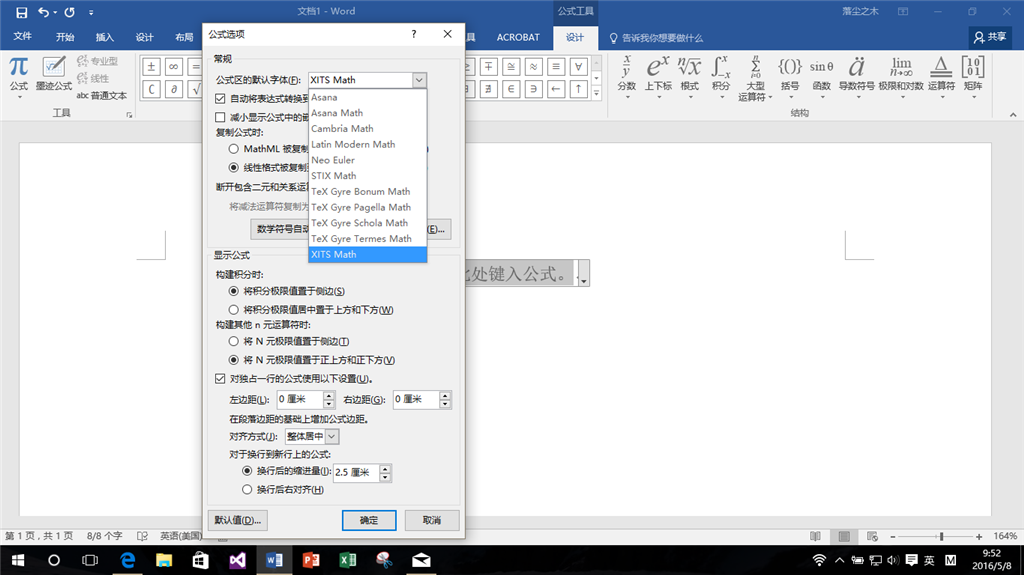This screenshot has width=1024, height=575.
Task: Undo the last action
Action: click(x=43, y=12)
